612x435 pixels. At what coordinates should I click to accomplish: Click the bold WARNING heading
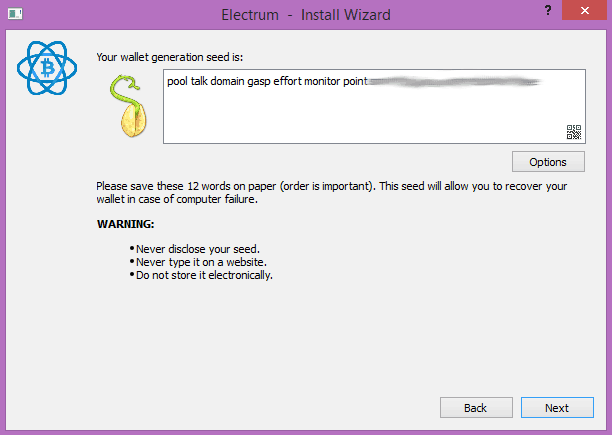[125, 224]
